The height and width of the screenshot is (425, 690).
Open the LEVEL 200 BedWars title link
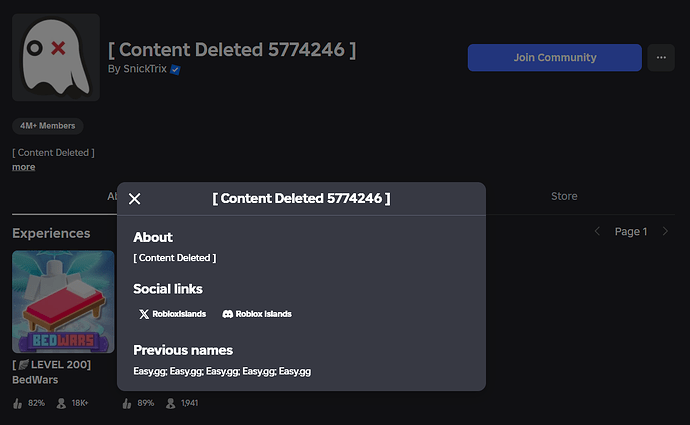click(51, 372)
